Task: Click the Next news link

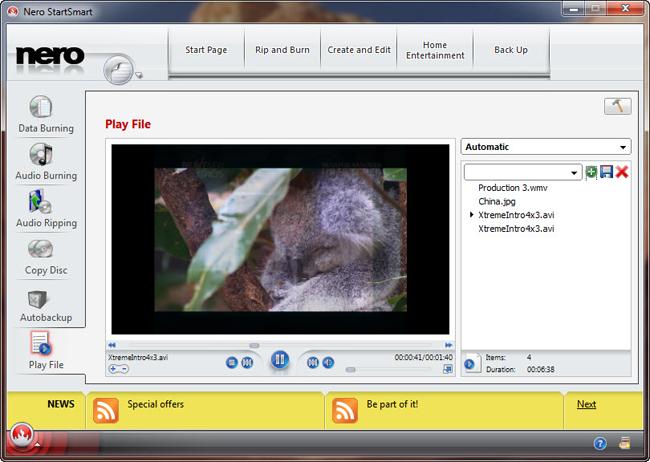Action: click(586, 404)
